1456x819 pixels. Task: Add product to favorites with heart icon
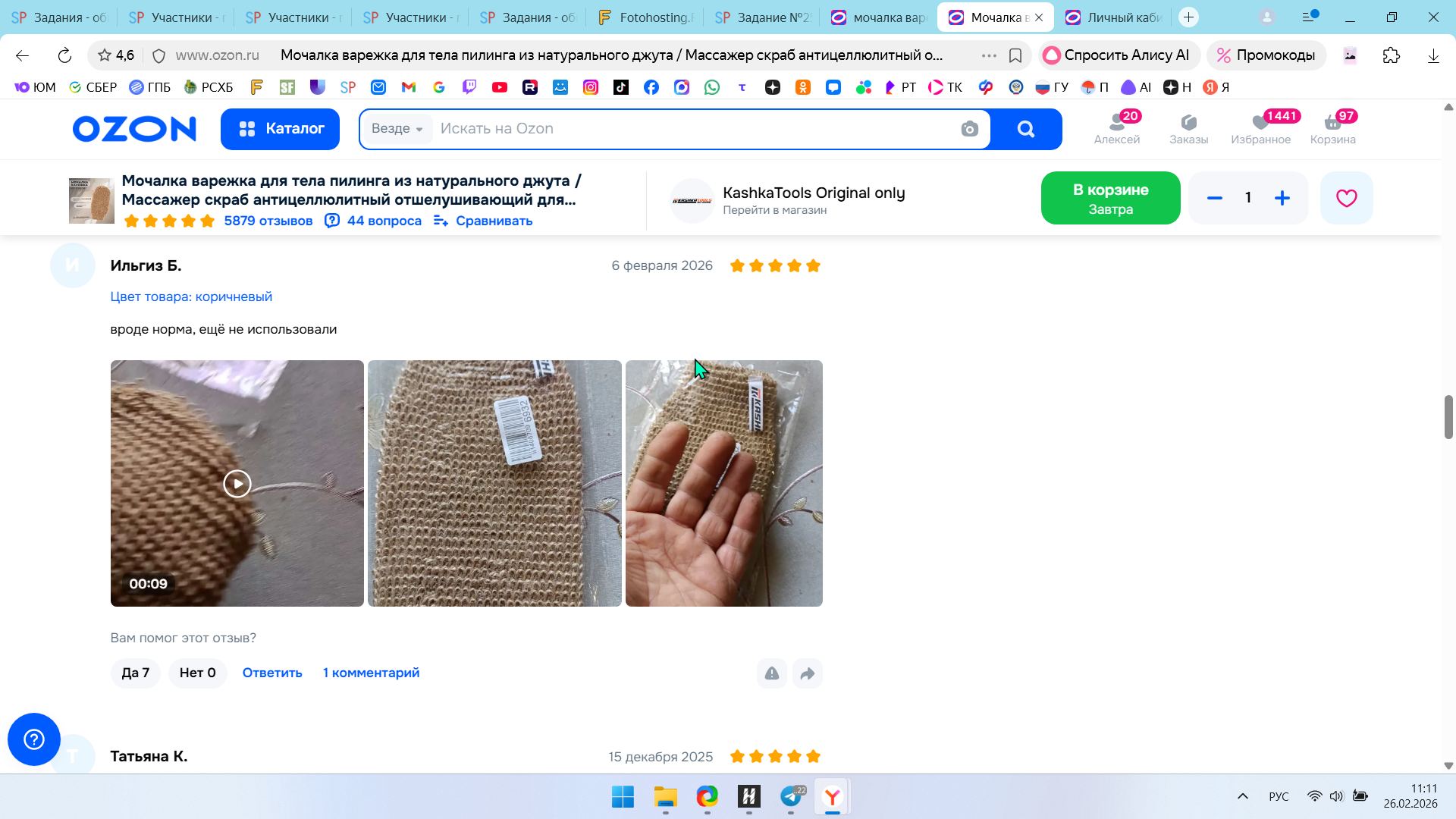(x=1346, y=198)
